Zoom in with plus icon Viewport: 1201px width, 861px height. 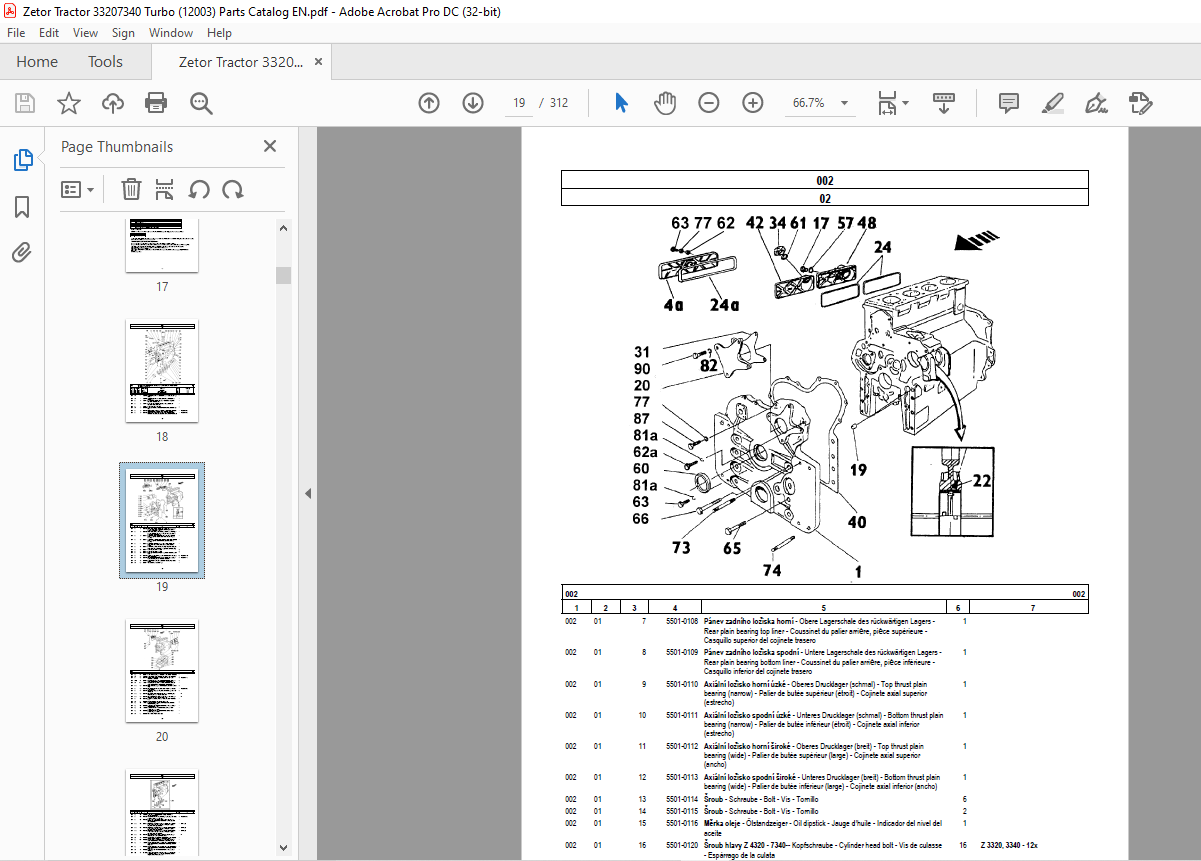tap(753, 103)
